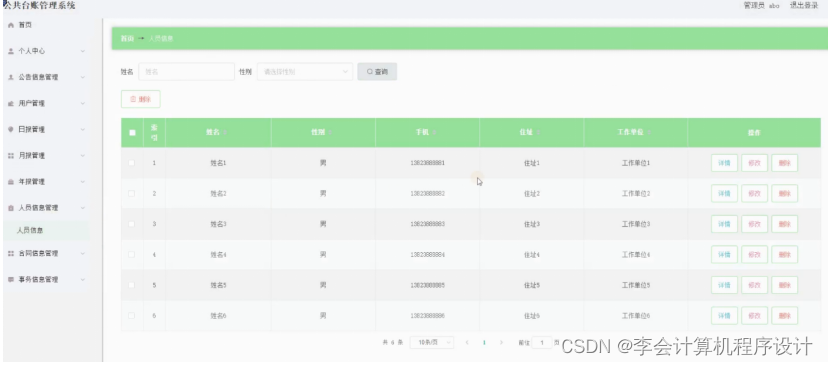Check the checkbox for row 姓名5

click(131, 285)
